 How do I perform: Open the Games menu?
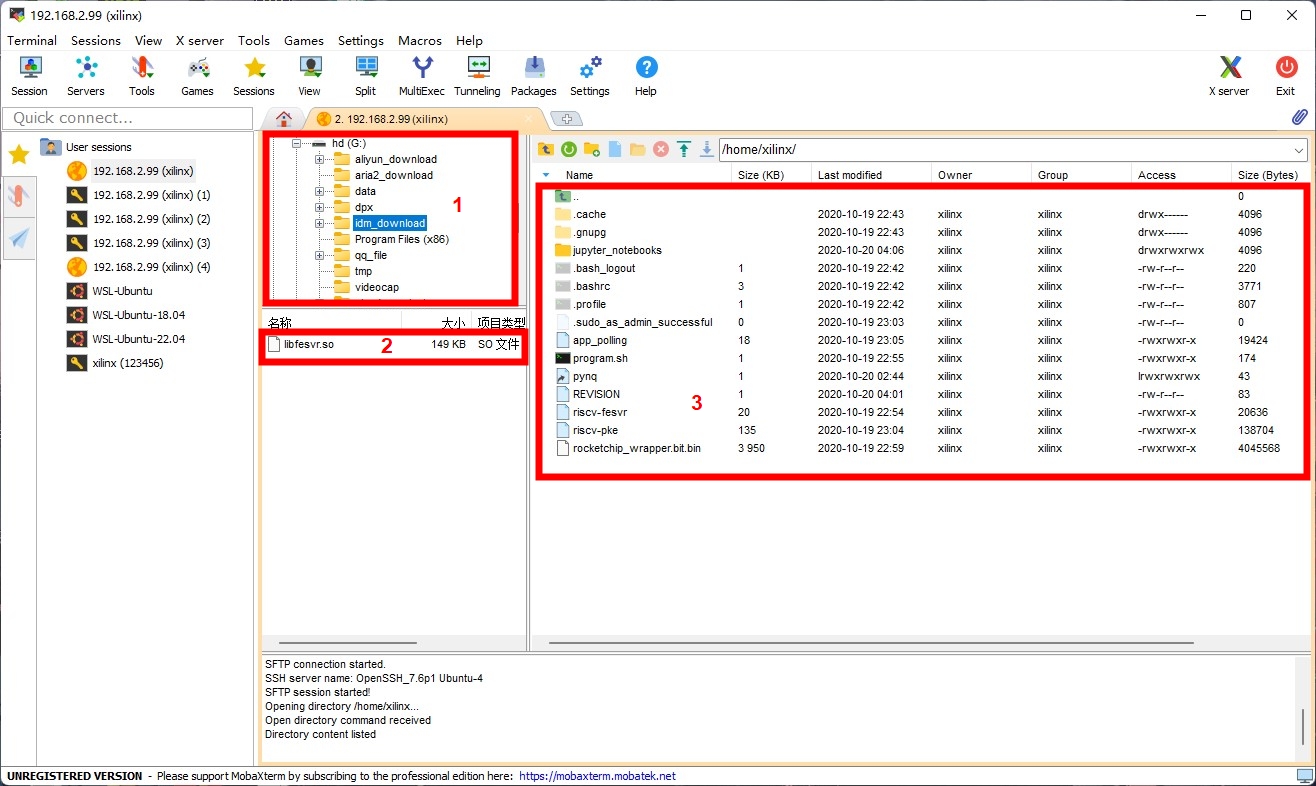pos(304,41)
